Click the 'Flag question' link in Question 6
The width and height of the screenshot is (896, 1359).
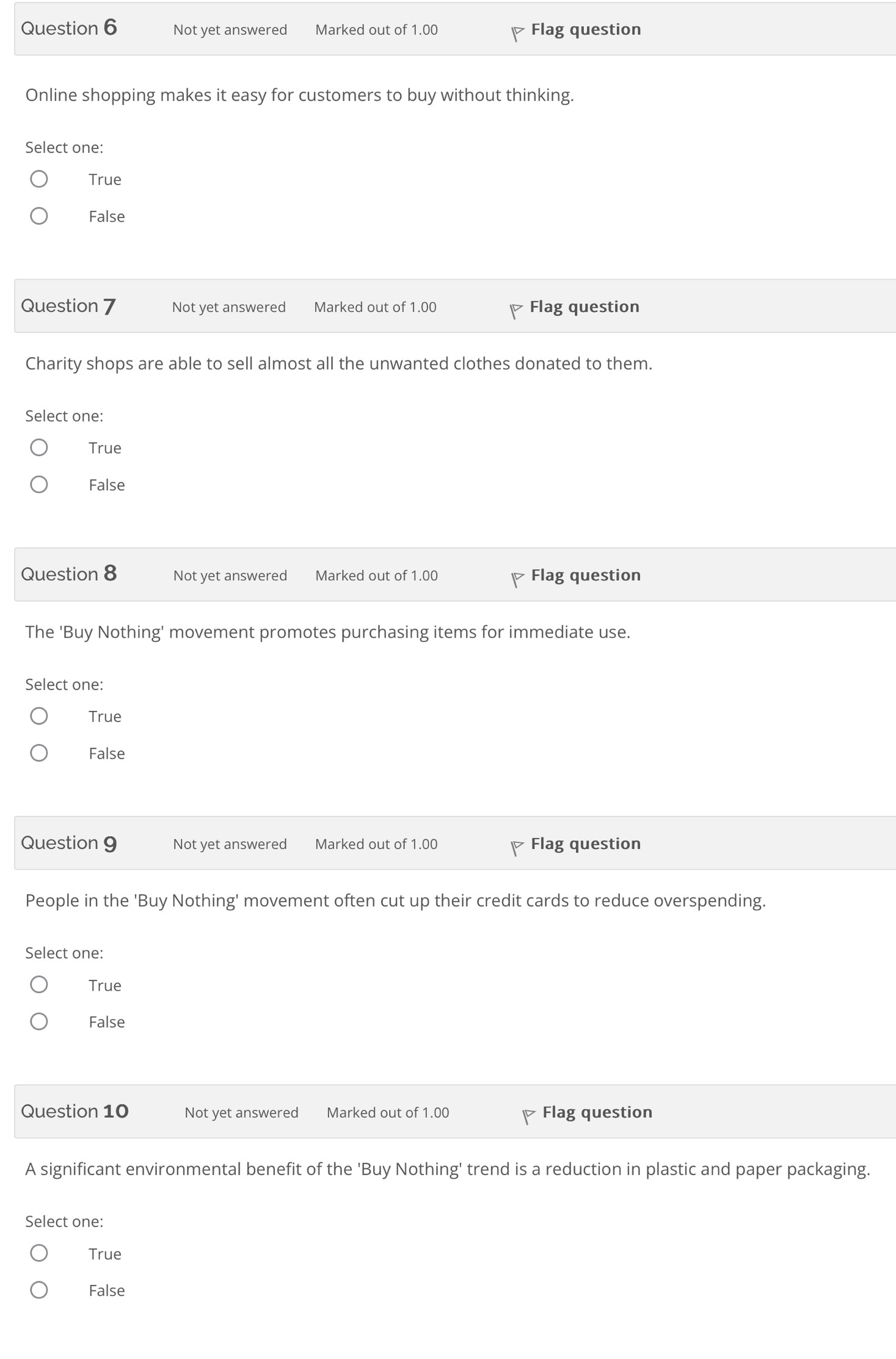pyautogui.click(x=585, y=29)
